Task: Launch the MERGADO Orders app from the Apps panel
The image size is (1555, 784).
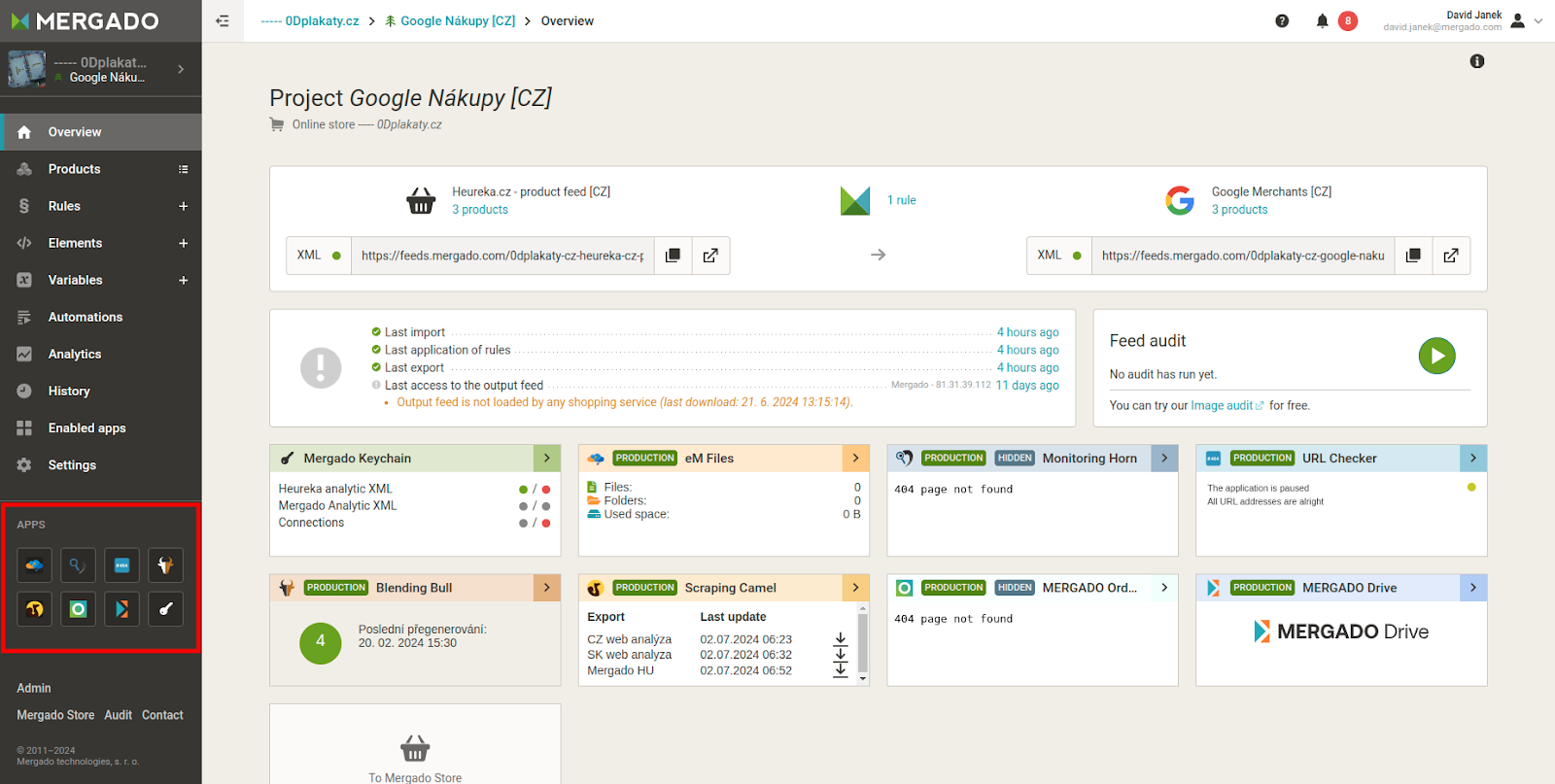Action: (79, 609)
